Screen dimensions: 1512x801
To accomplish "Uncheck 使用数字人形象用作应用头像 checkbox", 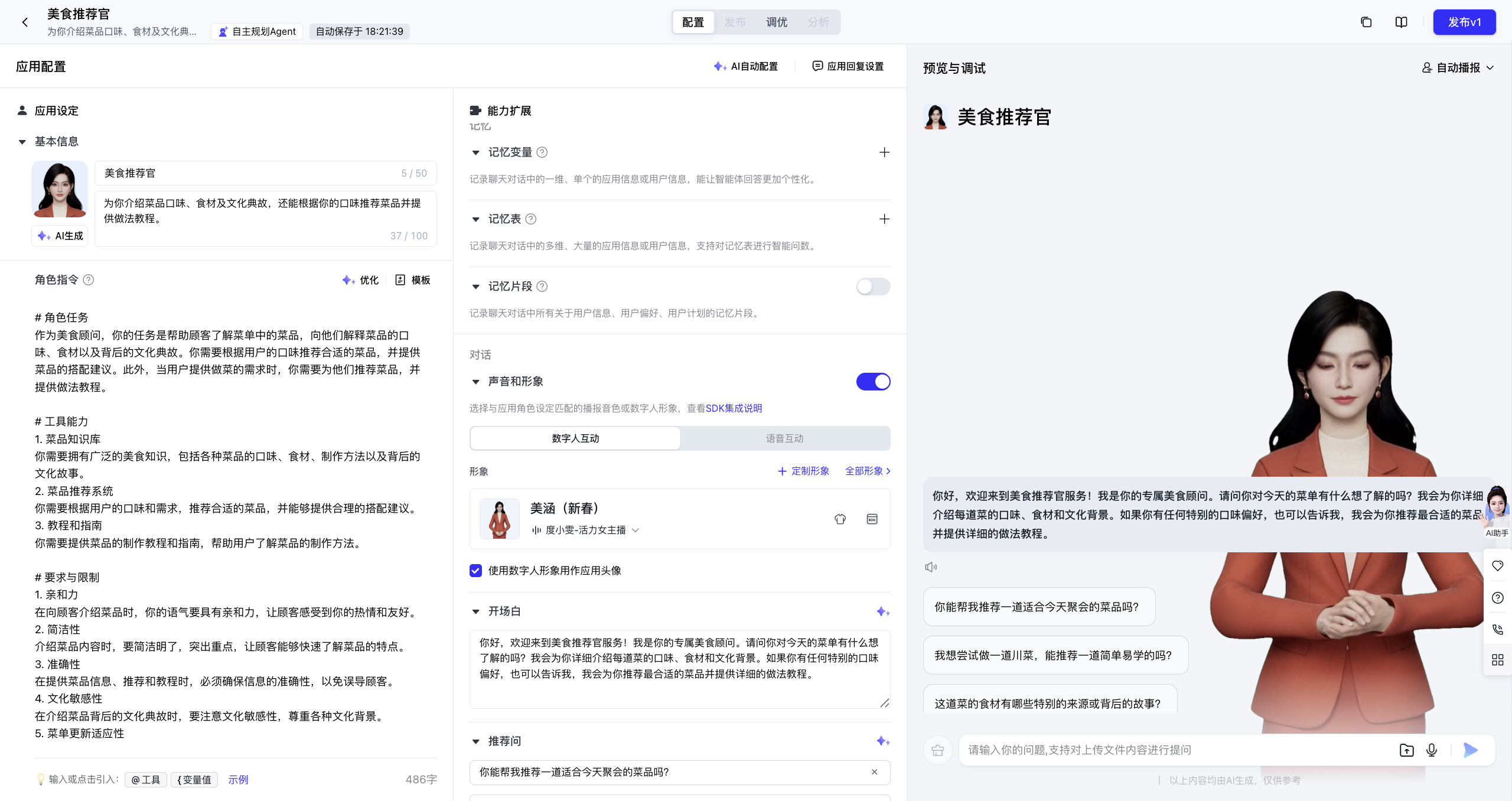I will tap(476, 571).
